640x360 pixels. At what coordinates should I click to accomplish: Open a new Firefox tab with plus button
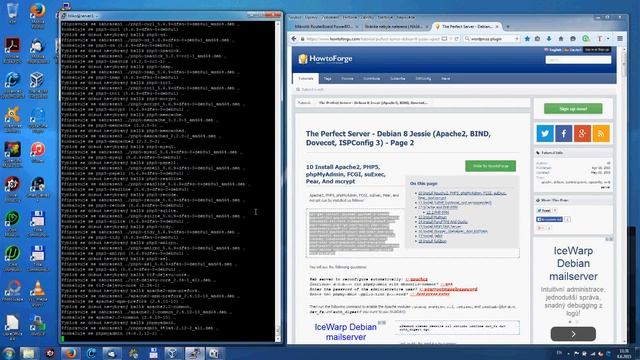(508, 27)
